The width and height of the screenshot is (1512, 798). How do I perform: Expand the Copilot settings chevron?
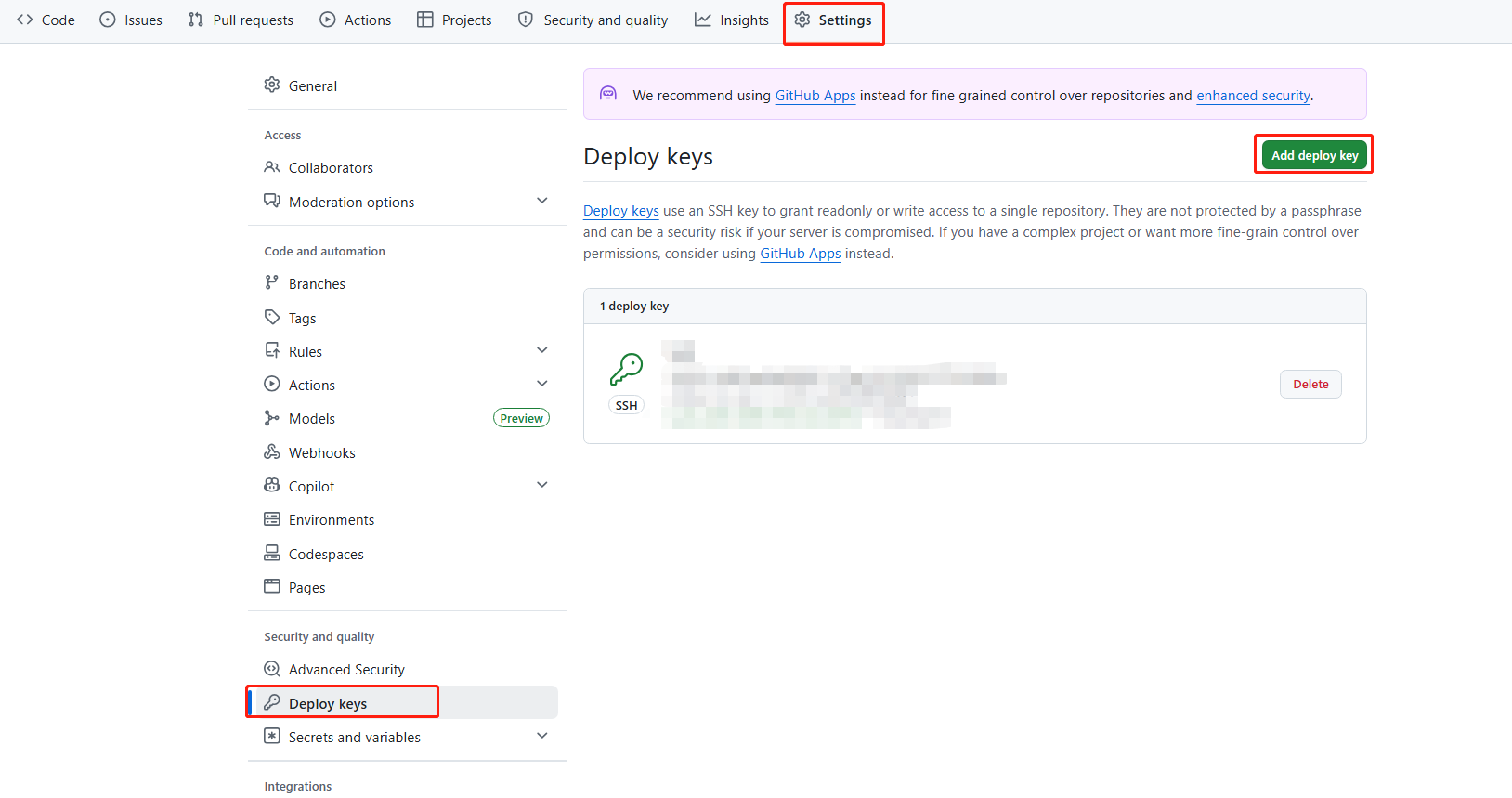(542, 485)
